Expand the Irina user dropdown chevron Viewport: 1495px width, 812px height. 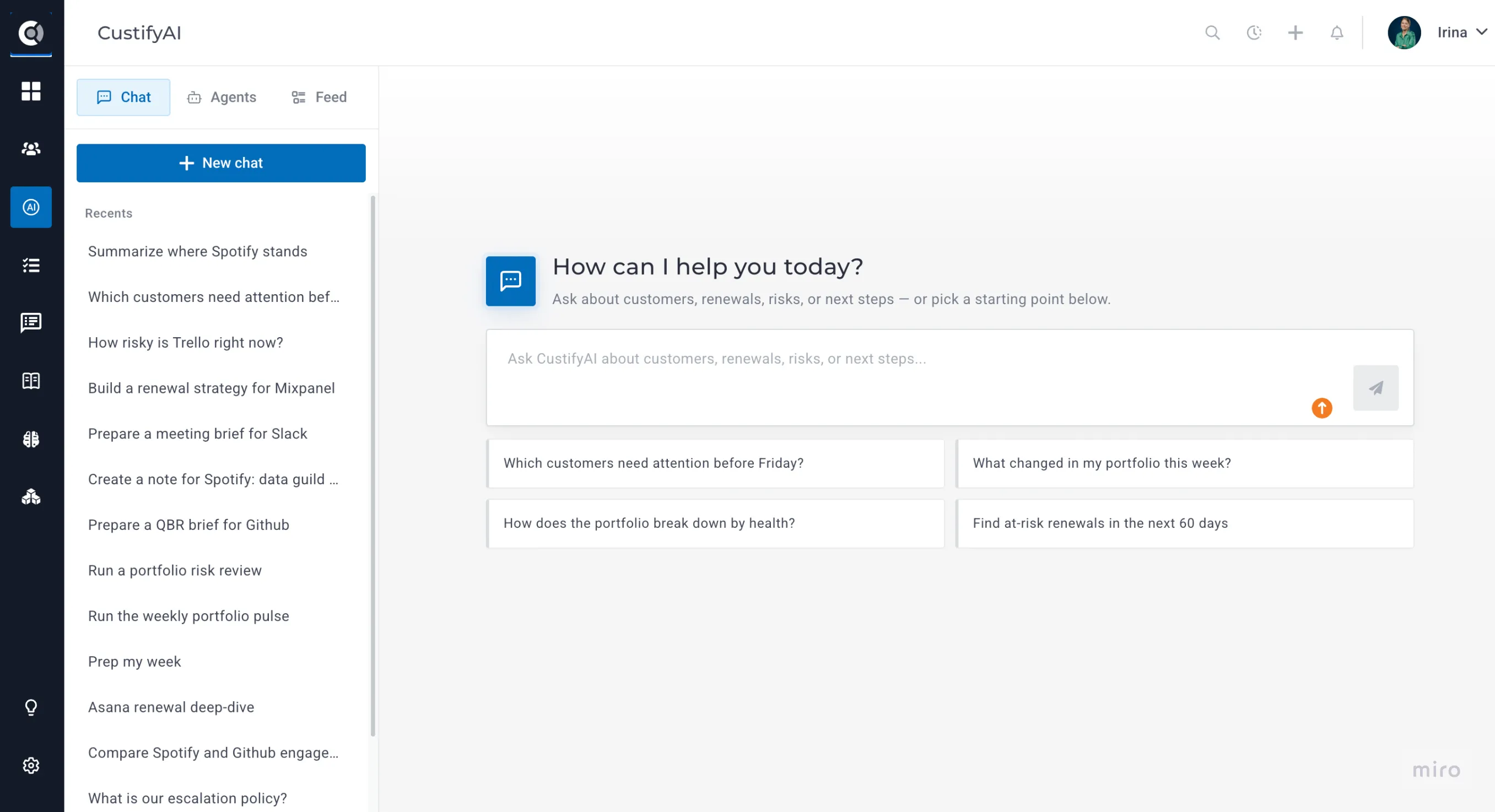(x=1482, y=32)
